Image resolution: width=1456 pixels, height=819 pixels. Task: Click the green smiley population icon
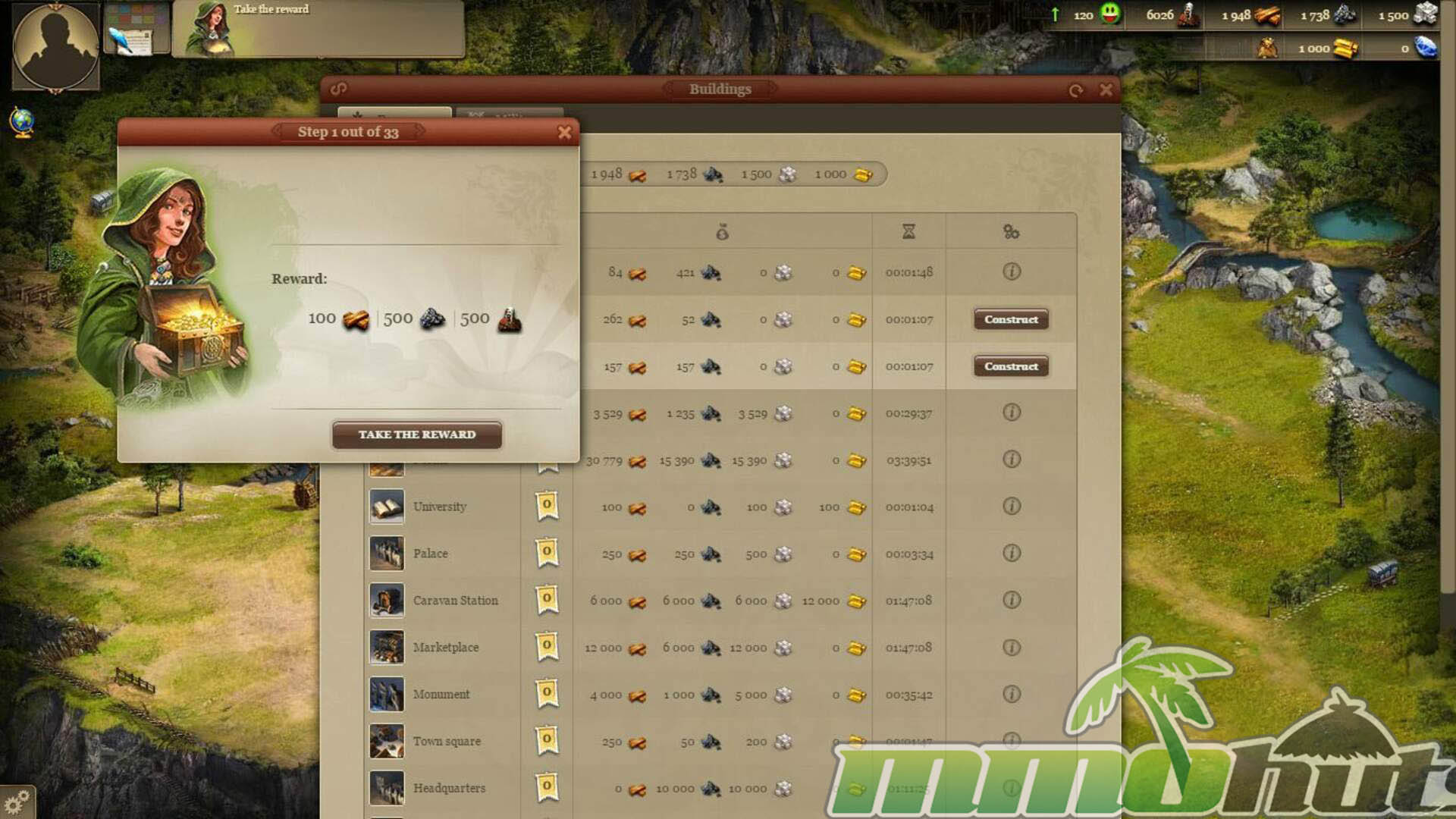click(x=1109, y=14)
